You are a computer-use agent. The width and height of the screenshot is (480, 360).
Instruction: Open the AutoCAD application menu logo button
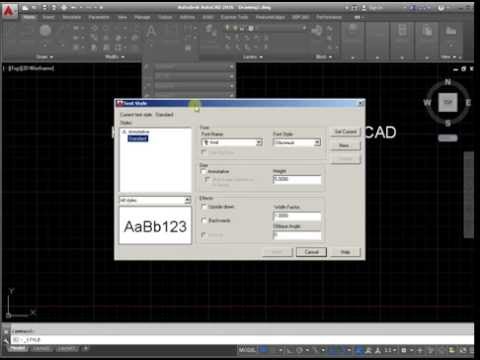point(9,12)
